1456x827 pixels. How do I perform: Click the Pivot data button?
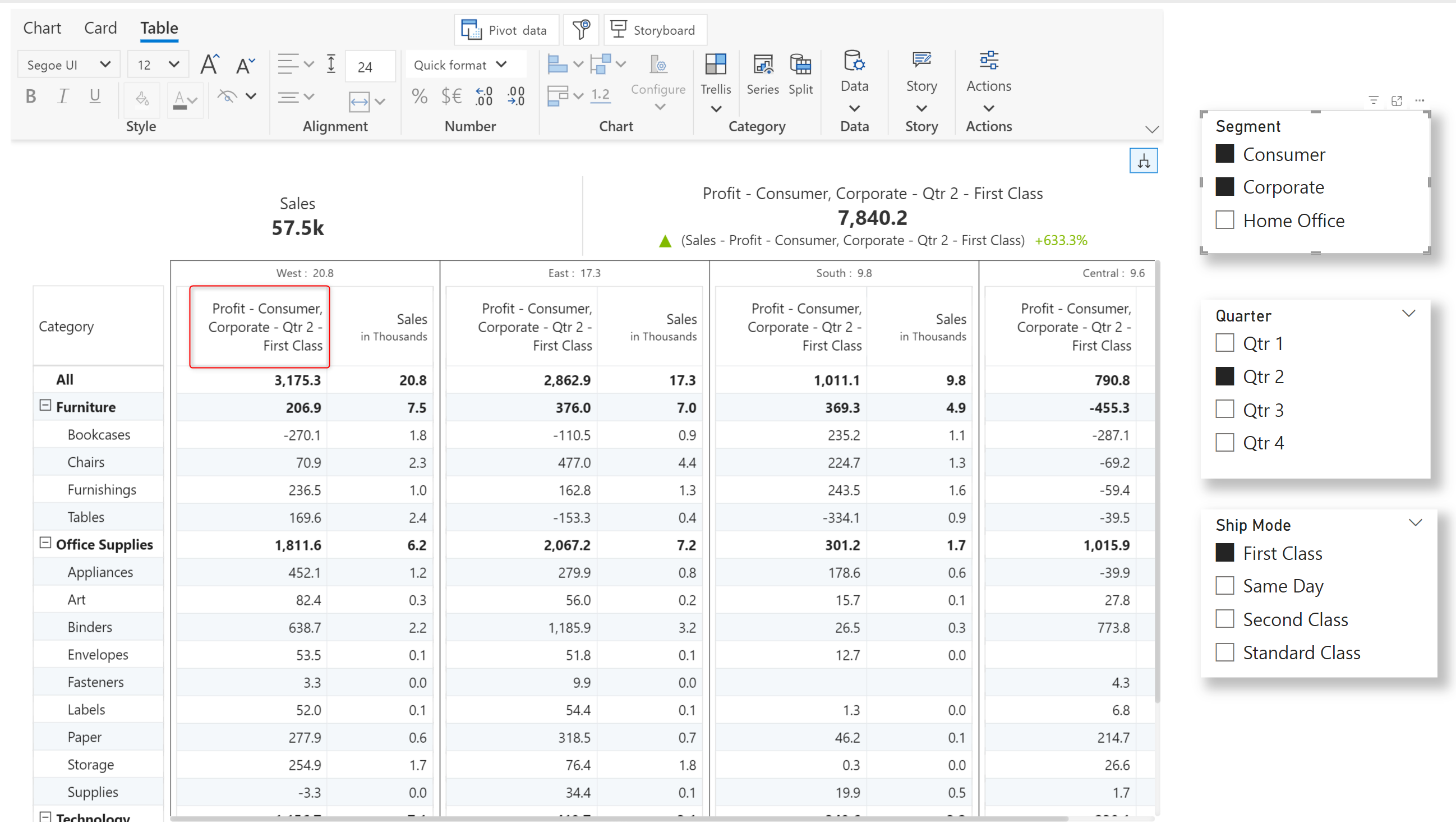click(x=505, y=30)
